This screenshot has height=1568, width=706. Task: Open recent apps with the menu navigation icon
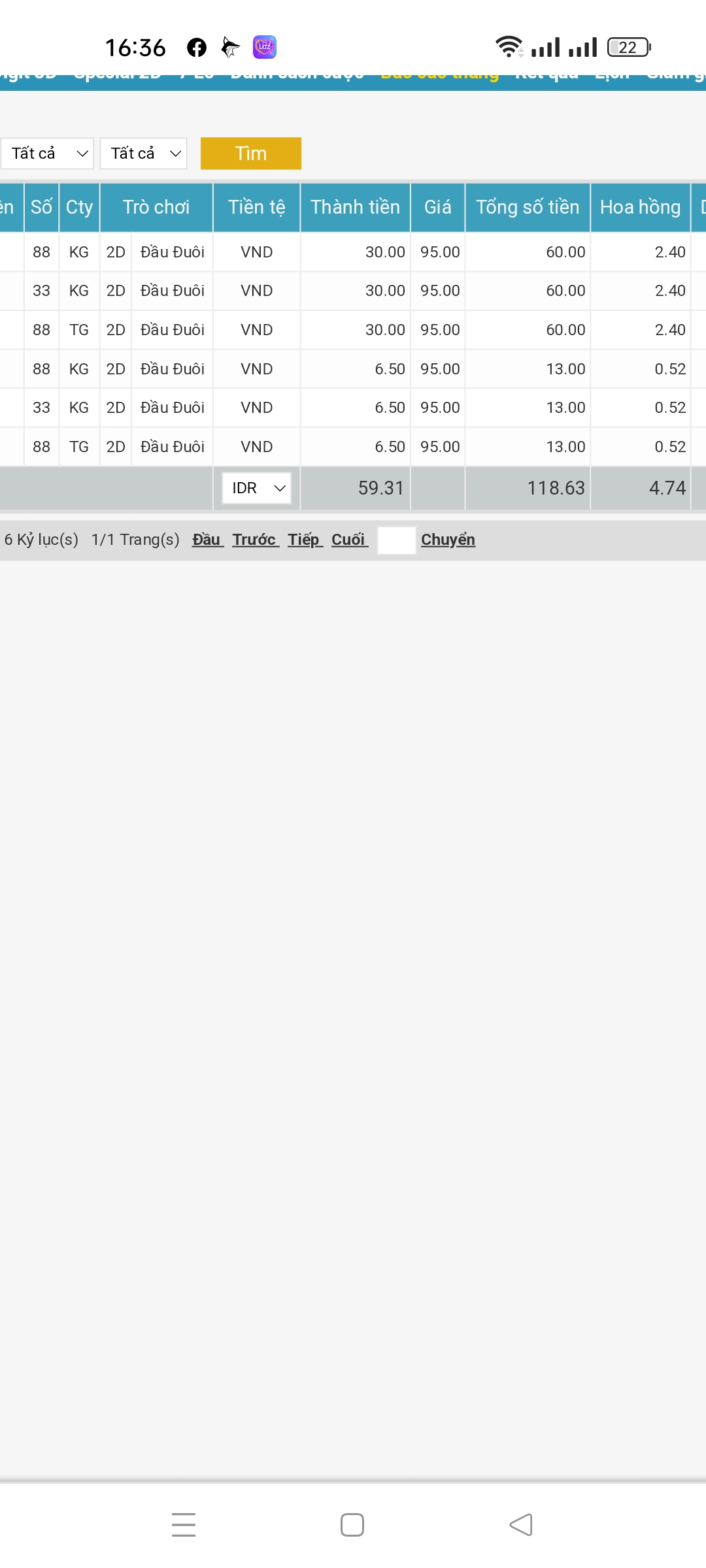click(x=184, y=1525)
